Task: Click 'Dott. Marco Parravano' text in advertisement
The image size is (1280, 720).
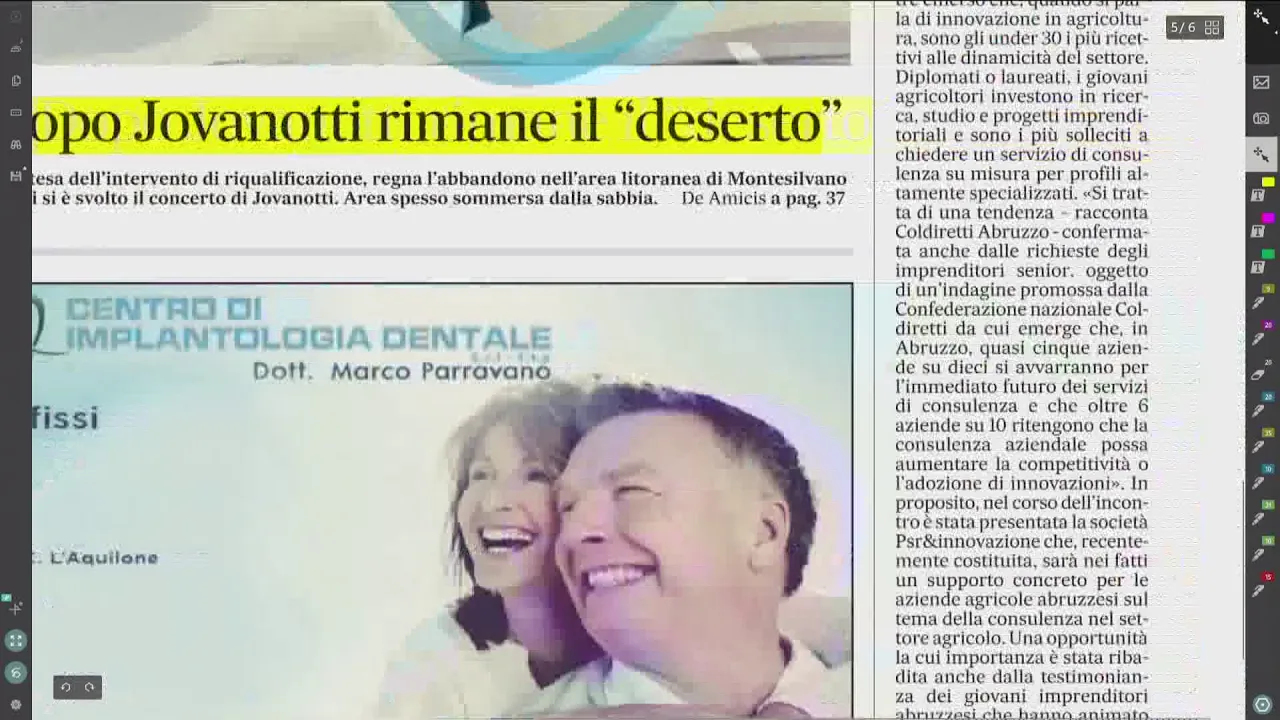Action: coord(401,372)
